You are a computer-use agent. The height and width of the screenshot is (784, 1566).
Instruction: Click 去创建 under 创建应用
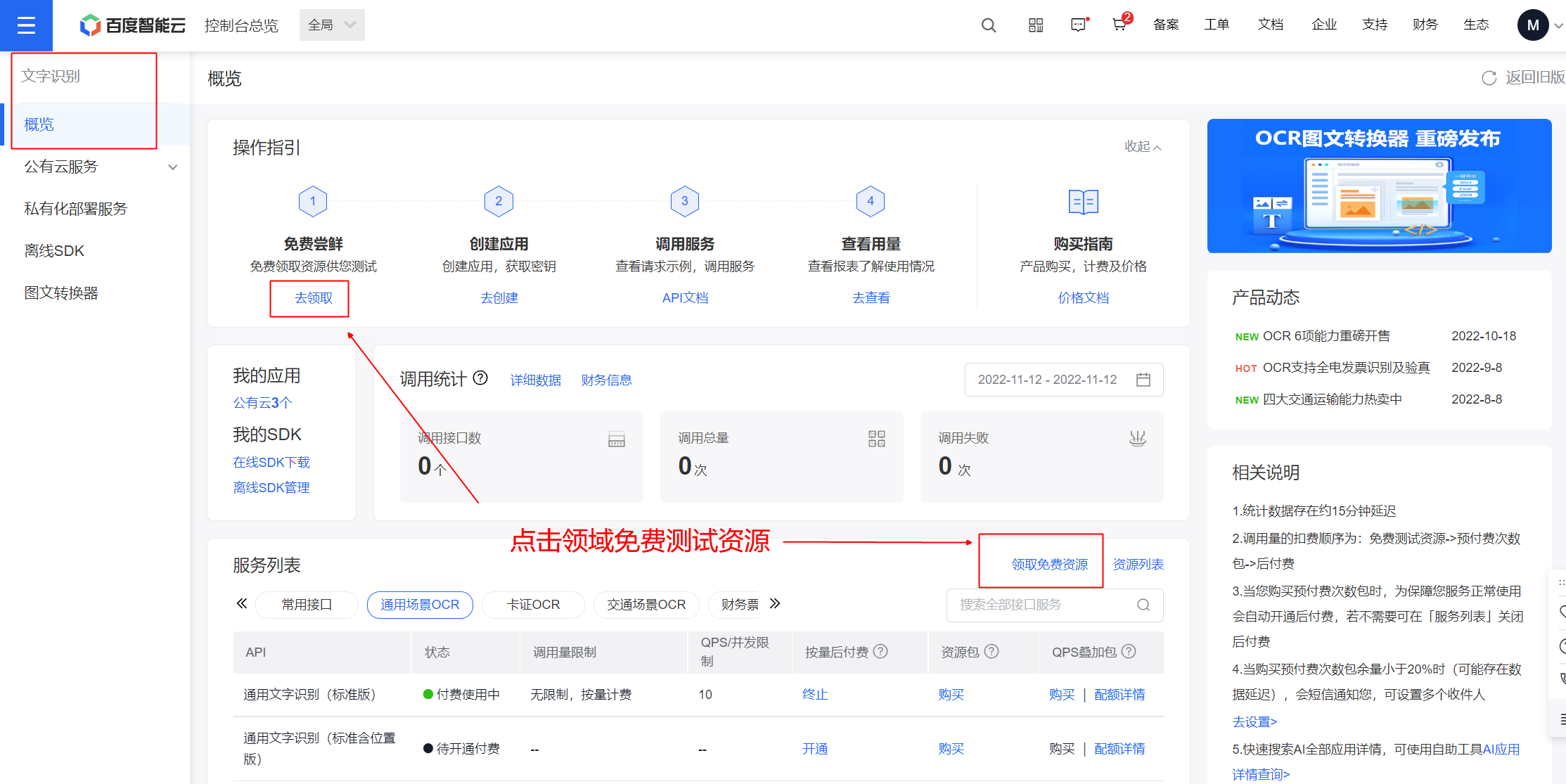click(499, 298)
